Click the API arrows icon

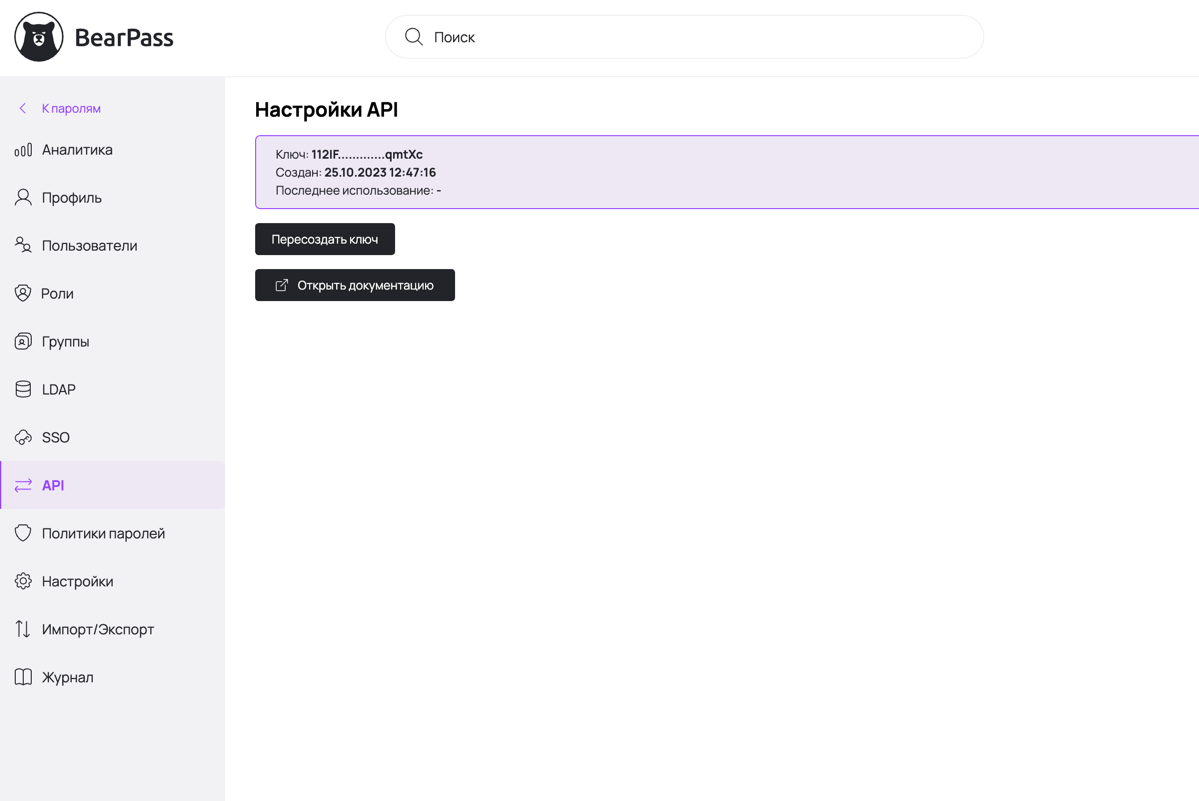(23, 485)
